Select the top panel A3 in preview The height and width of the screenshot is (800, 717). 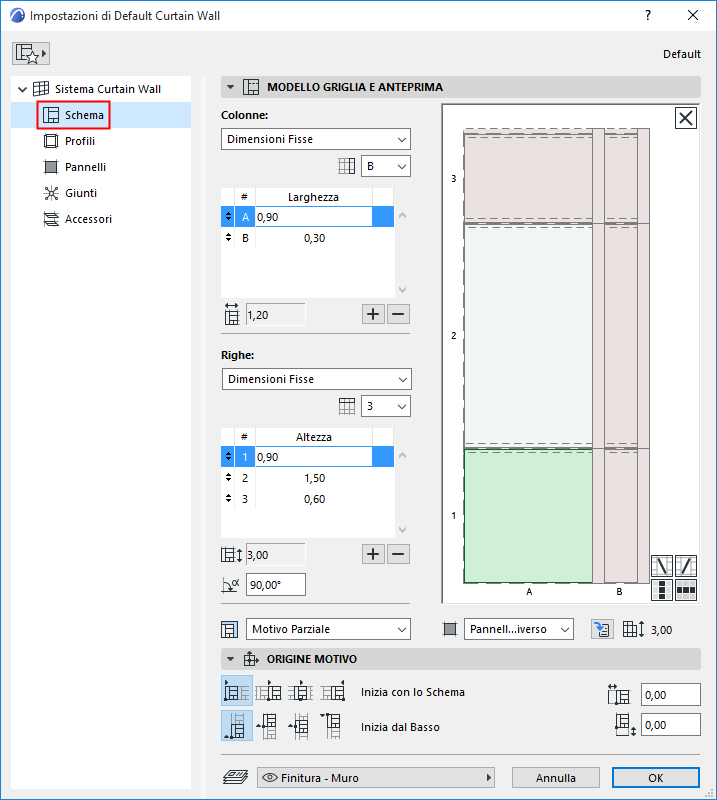528,178
